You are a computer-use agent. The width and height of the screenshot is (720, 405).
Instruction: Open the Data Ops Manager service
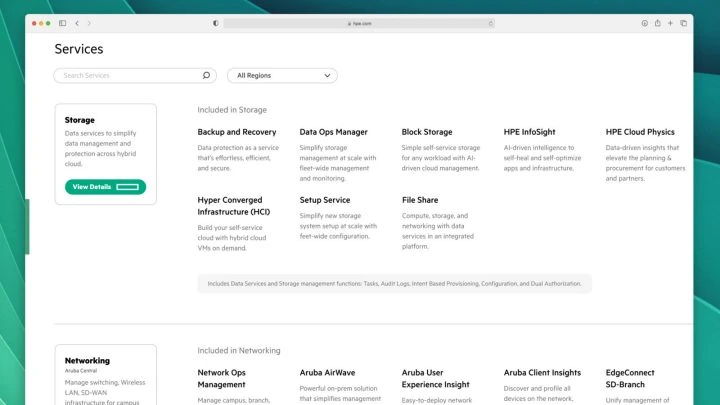point(333,132)
